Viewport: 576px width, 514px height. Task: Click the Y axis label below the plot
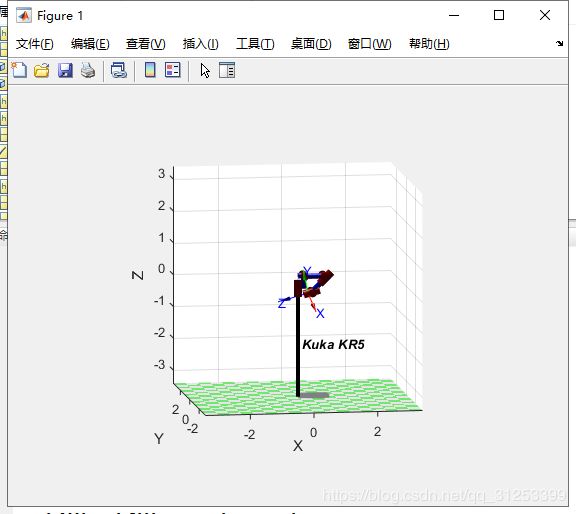click(159, 438)
